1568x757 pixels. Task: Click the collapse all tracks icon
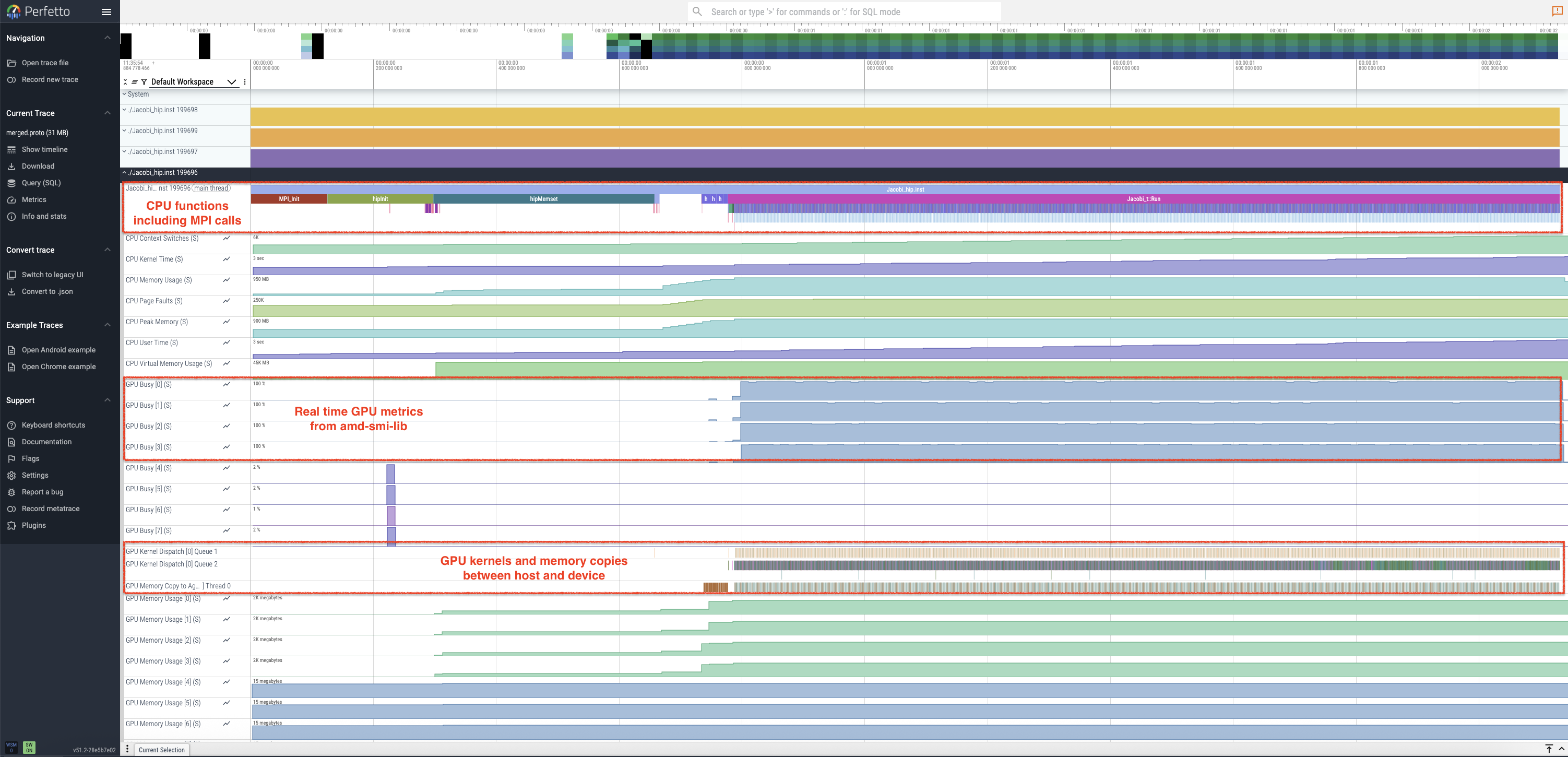(125, 81)
